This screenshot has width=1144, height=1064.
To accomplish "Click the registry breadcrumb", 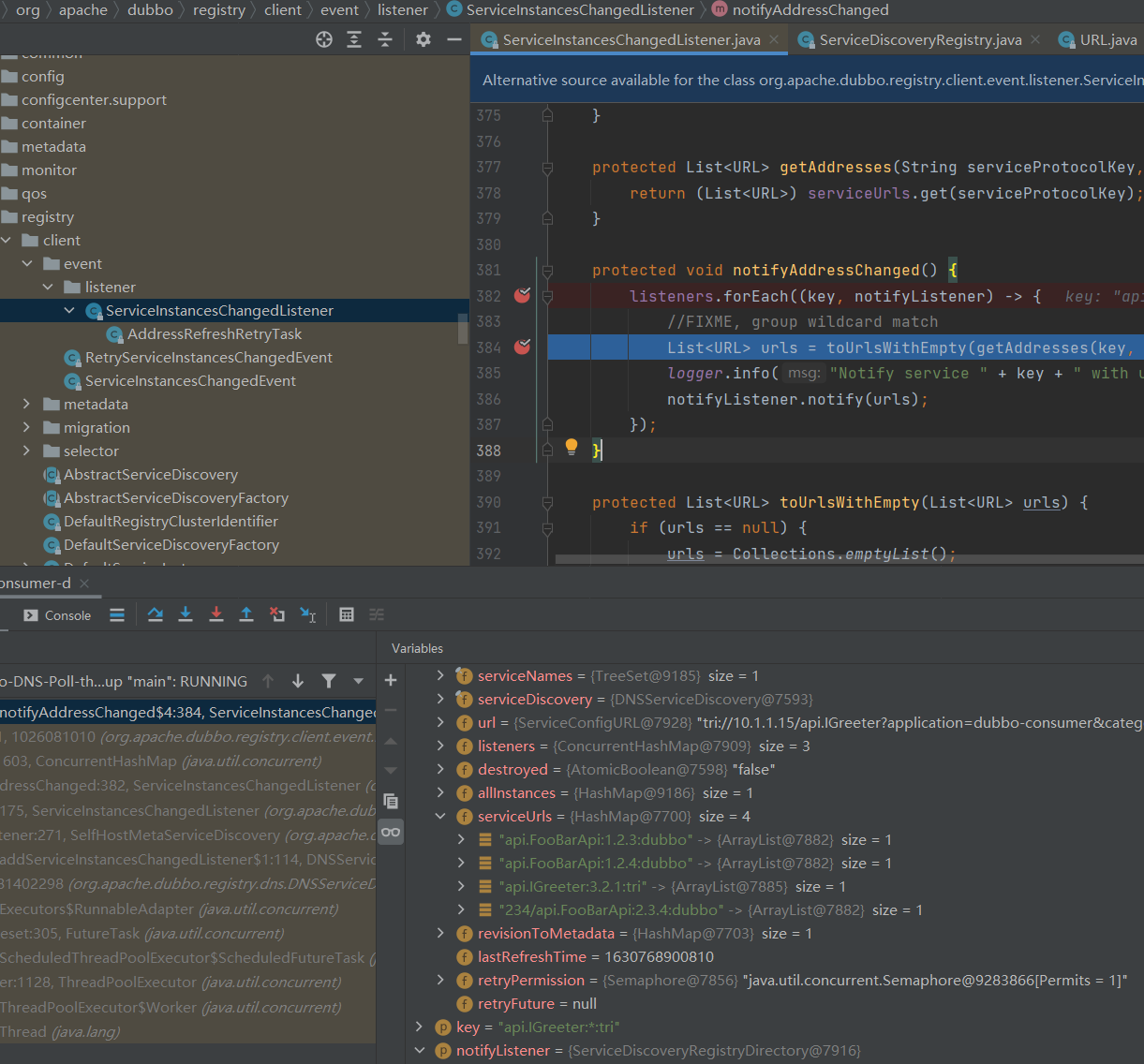I will (x=219, y=10).
